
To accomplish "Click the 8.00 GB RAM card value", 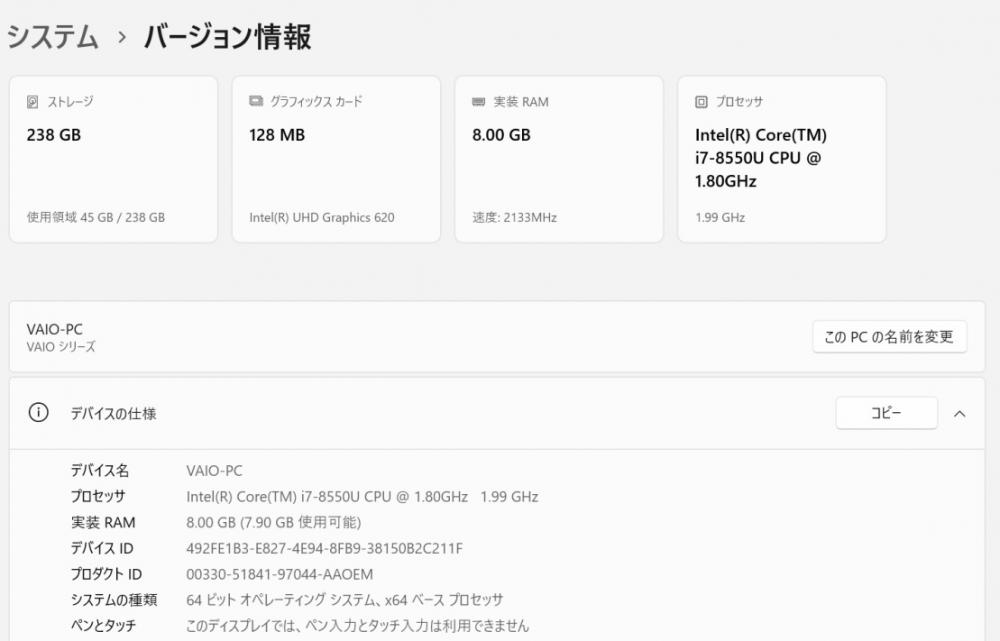I will coord(501,135).
